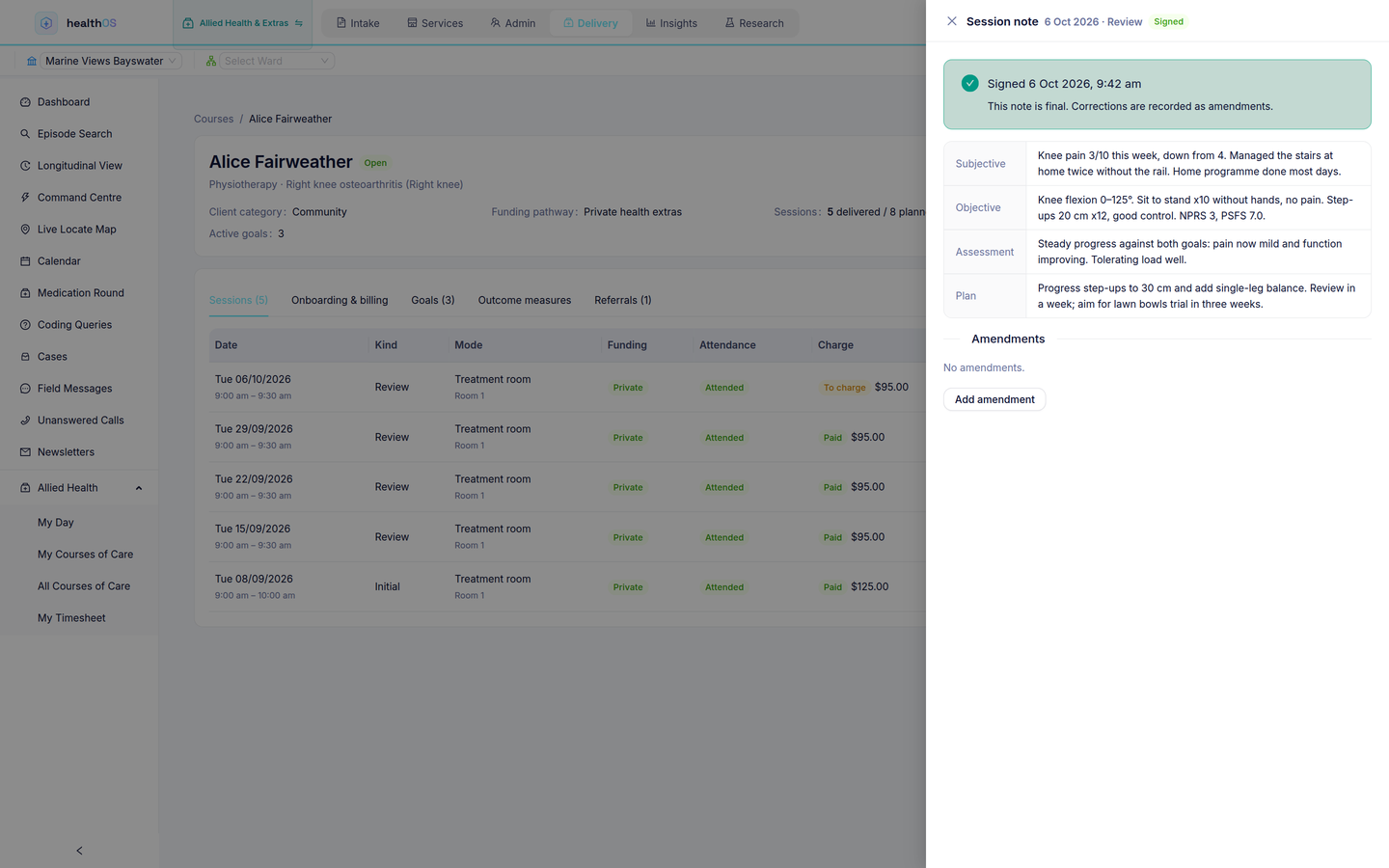The width and height of the screenshot is (1389, 868).
Task: Switch the Allied Health & Extras module
Action: point(243,23)
